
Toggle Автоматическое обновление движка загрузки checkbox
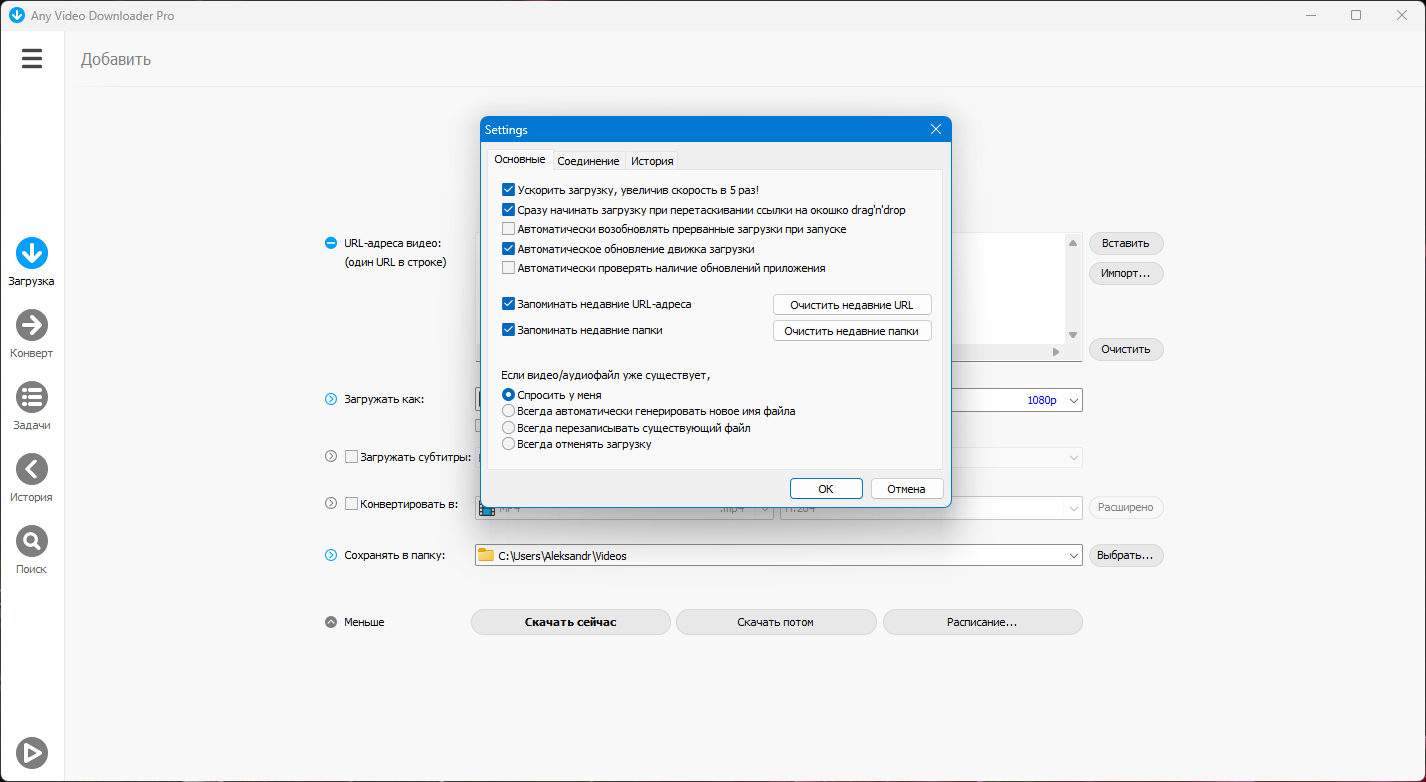(x=509, y=249)
